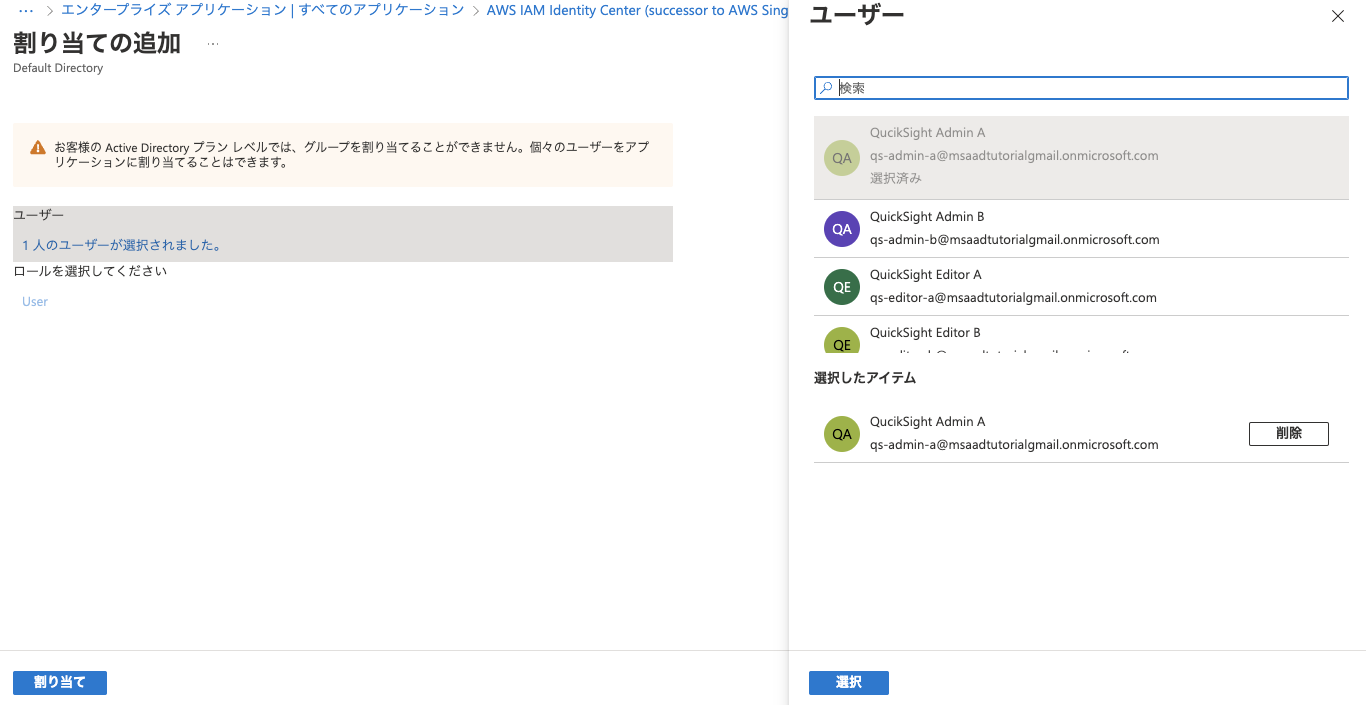Click qs-admin-a email in selected items
The width and height of the screenshot is (1366, 705).
[x=1014, y=445]
